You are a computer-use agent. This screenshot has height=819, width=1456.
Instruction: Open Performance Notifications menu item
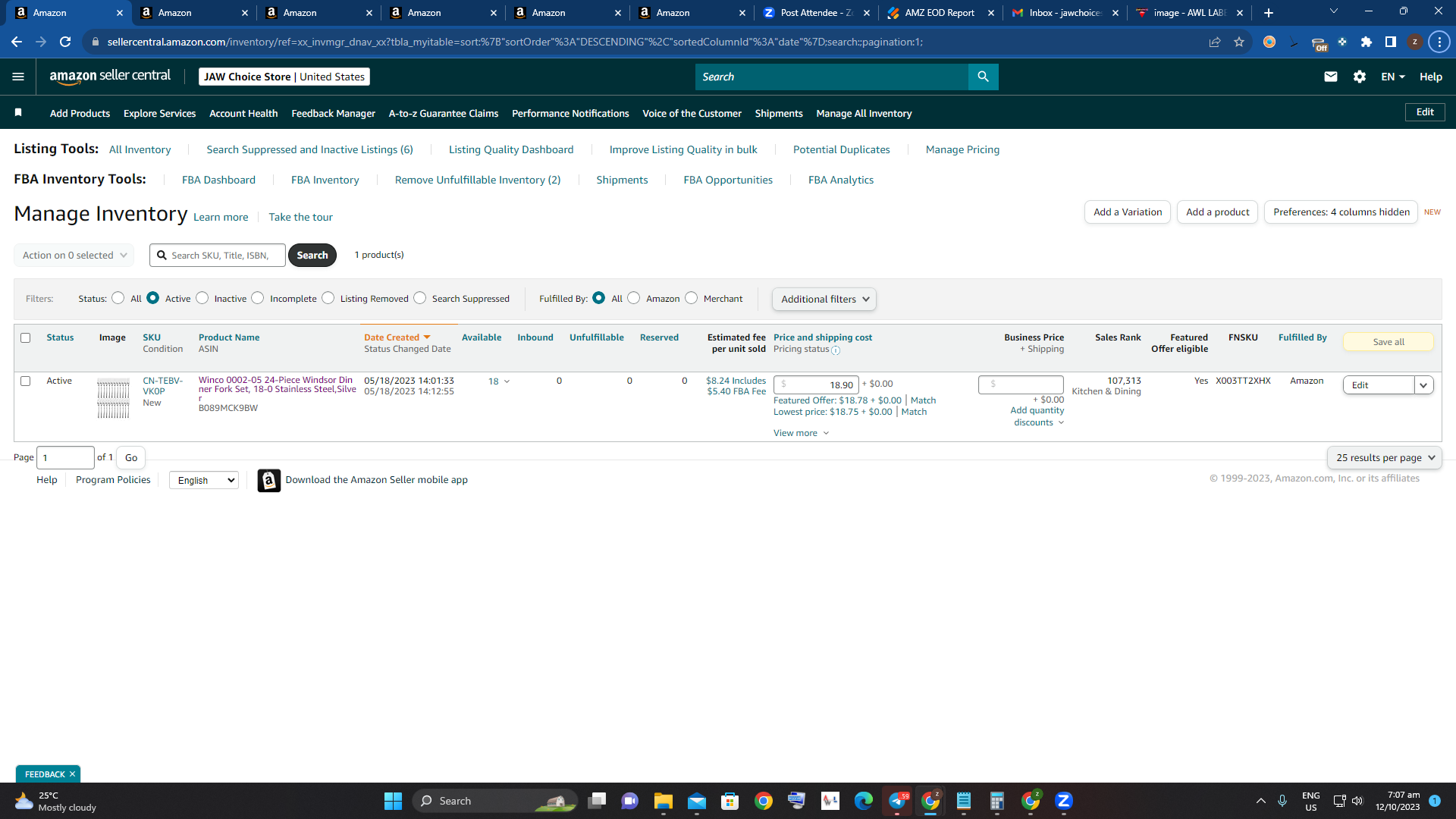[x=570, y=113]
